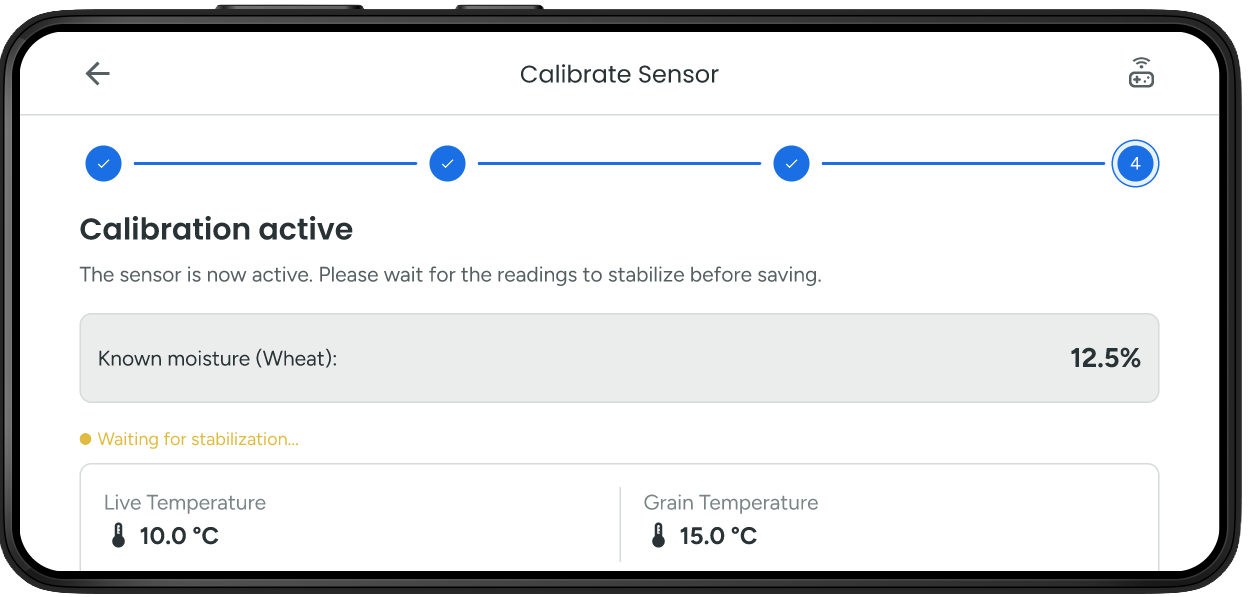Click the Live Temperature thermometer icon

[118, 536]
